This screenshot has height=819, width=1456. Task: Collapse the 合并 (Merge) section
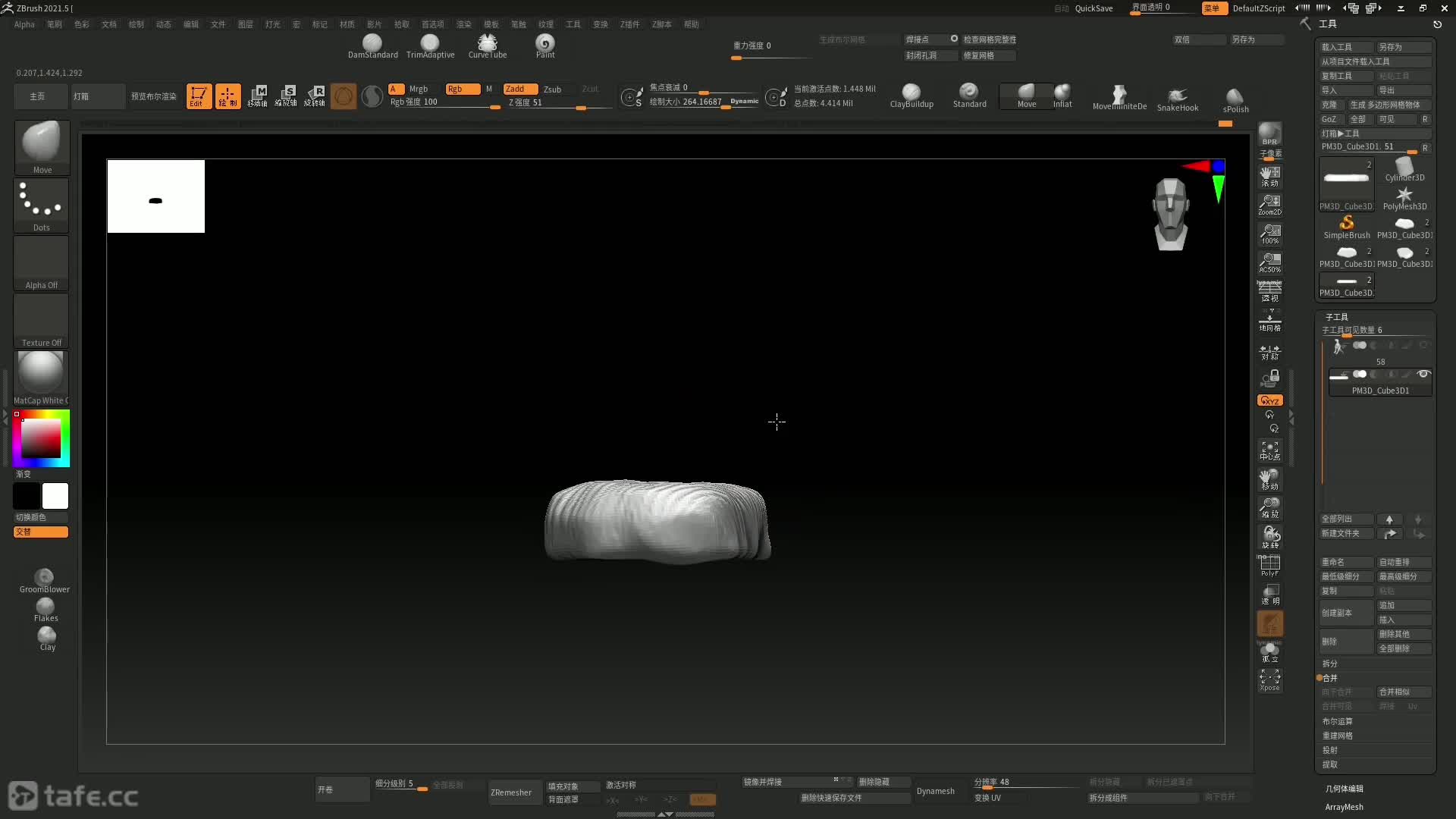pos(1330,678)
